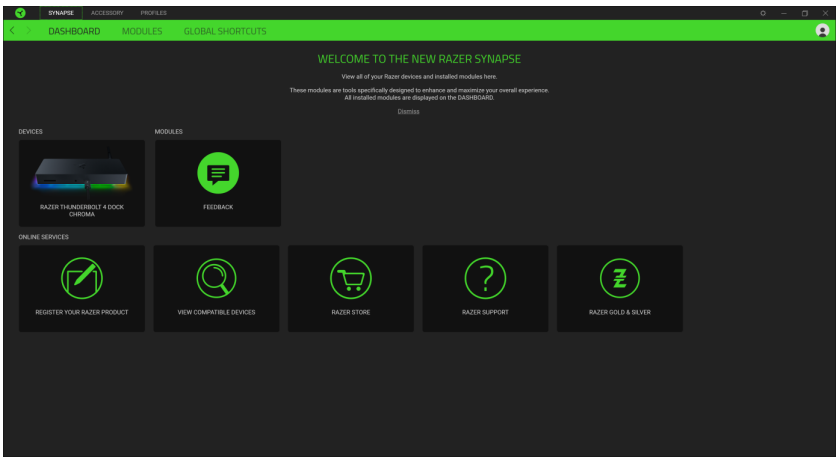The width and height of the screenshot is (838, 467).
Task: Open the user account profile icon
Action: point(822,31)
